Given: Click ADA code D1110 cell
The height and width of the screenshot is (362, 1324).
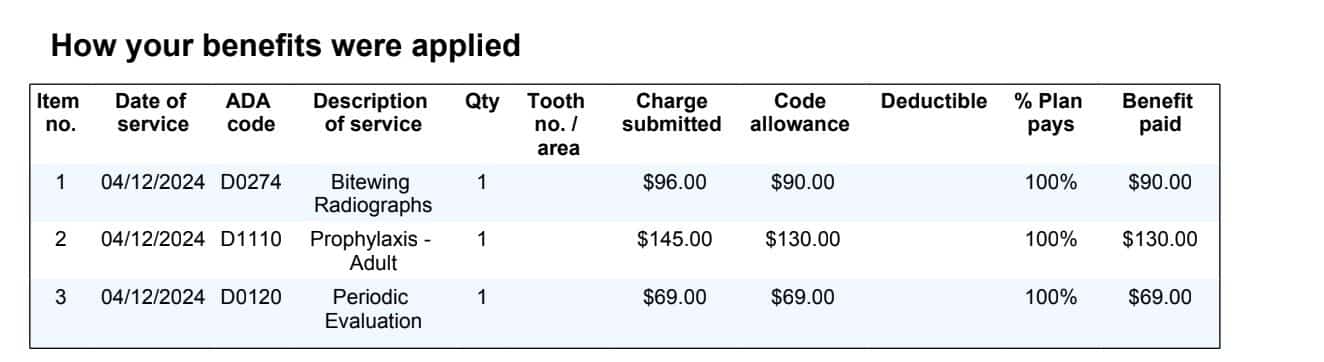Looking at the screenshot, I should [x=251, y=240].
